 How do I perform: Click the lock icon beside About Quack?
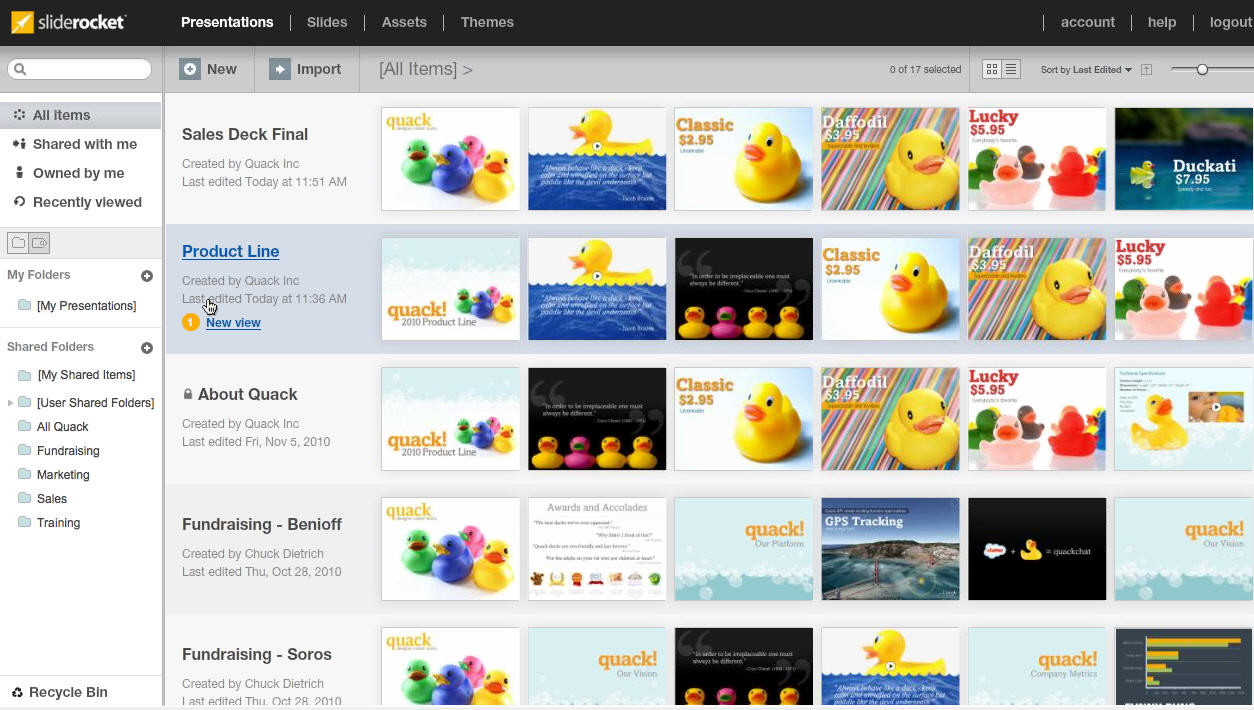pyautogui.click(x=188, y=395)
